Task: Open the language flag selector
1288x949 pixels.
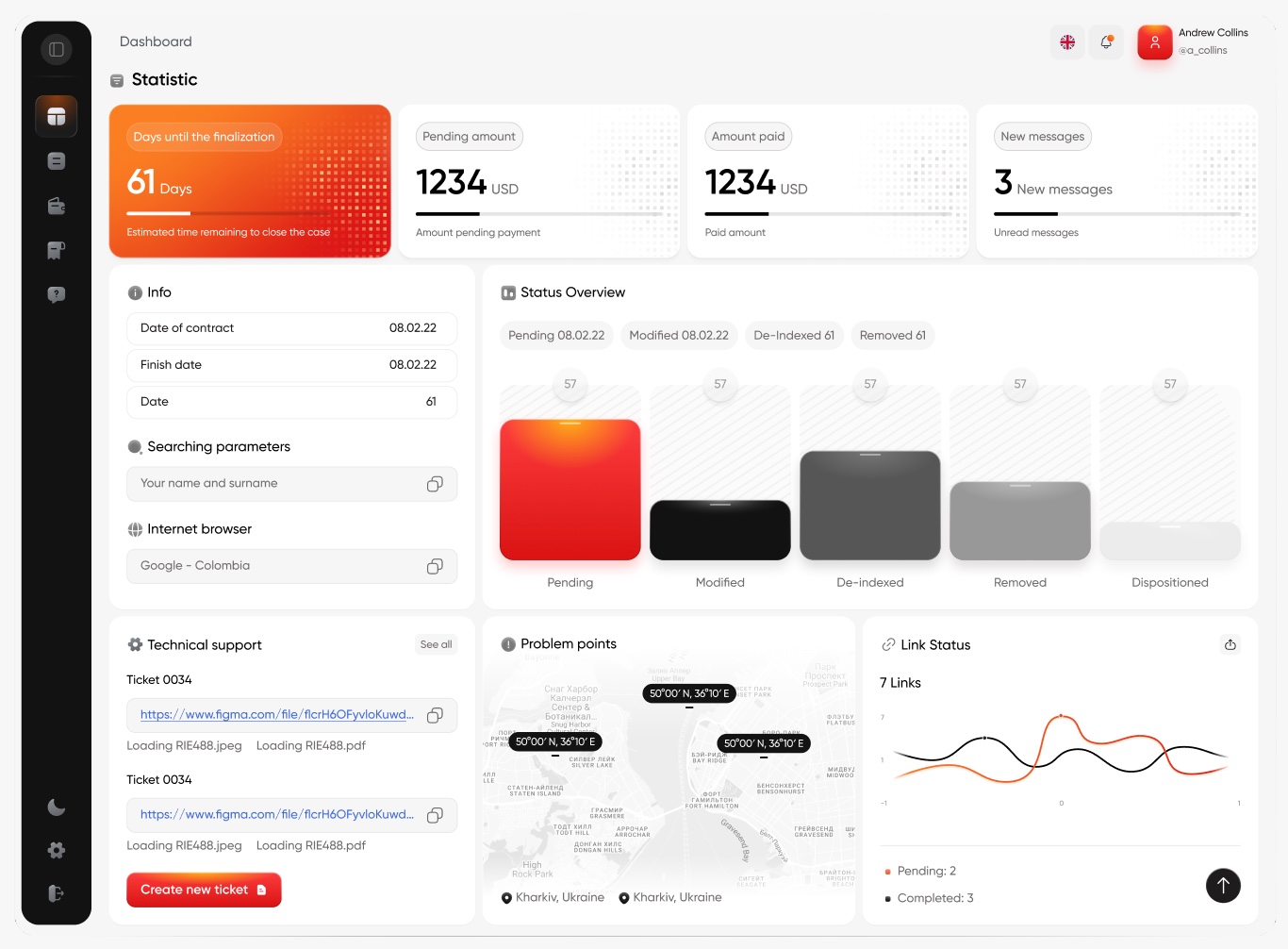Action: tap(1067, 42)
